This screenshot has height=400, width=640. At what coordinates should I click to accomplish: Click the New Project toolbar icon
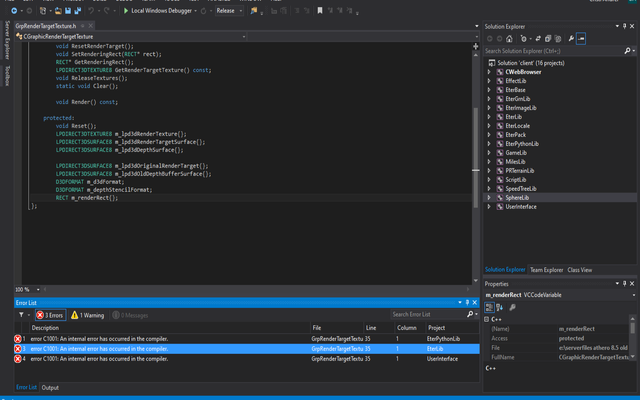[x=43, y=11]
